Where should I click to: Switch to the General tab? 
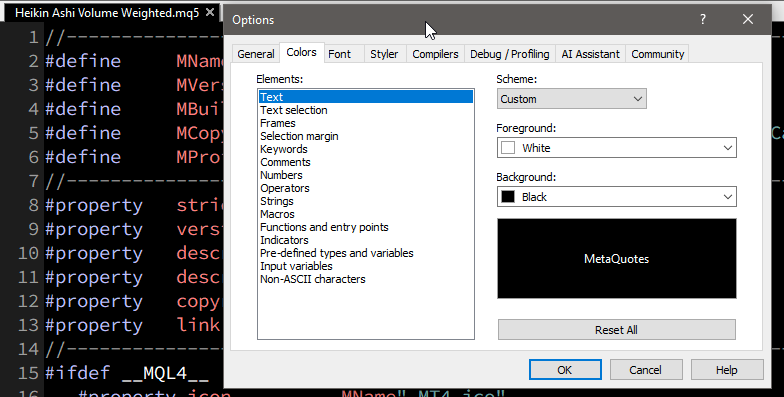click(x=256, y=54)
